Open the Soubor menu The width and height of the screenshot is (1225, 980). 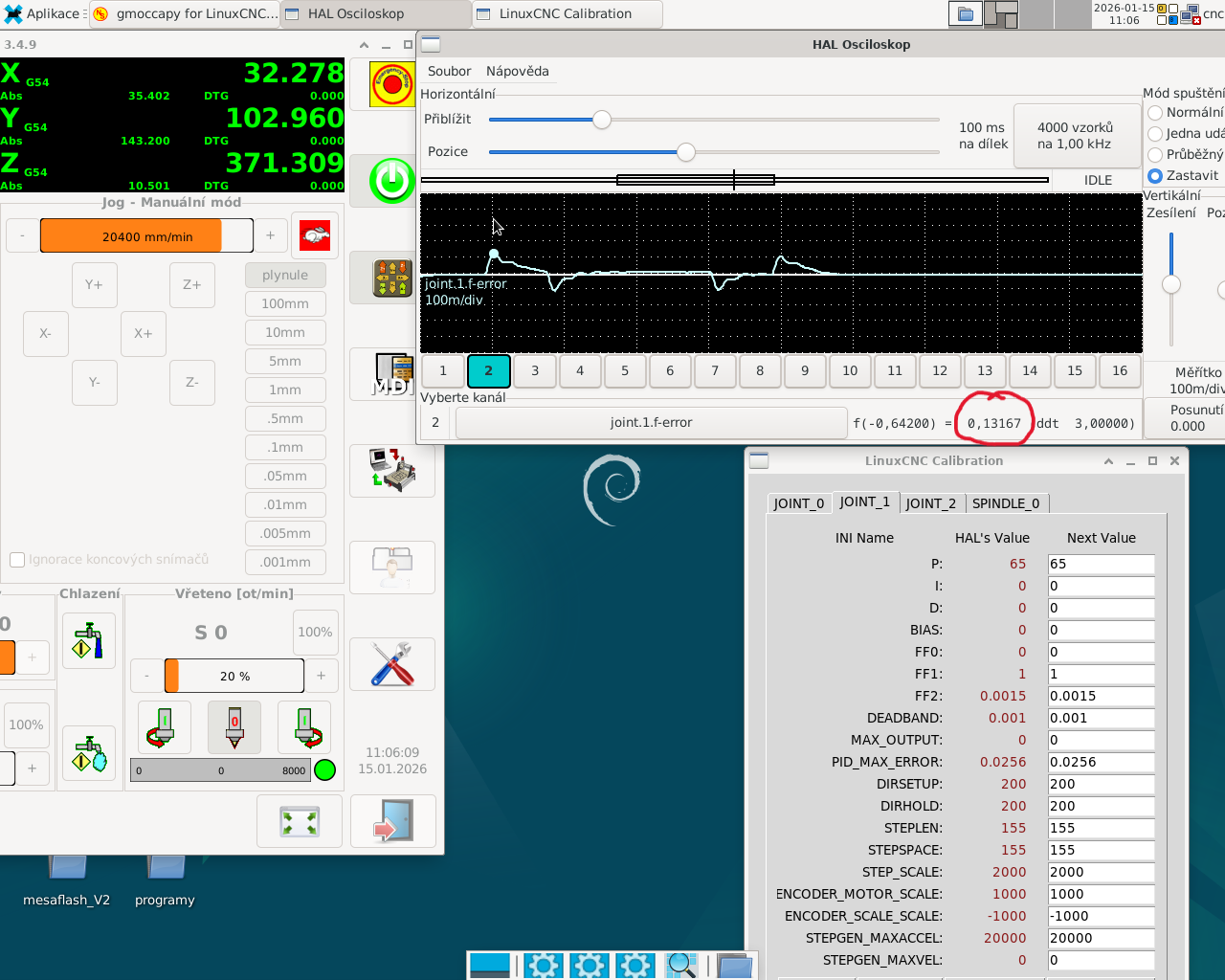449,71
